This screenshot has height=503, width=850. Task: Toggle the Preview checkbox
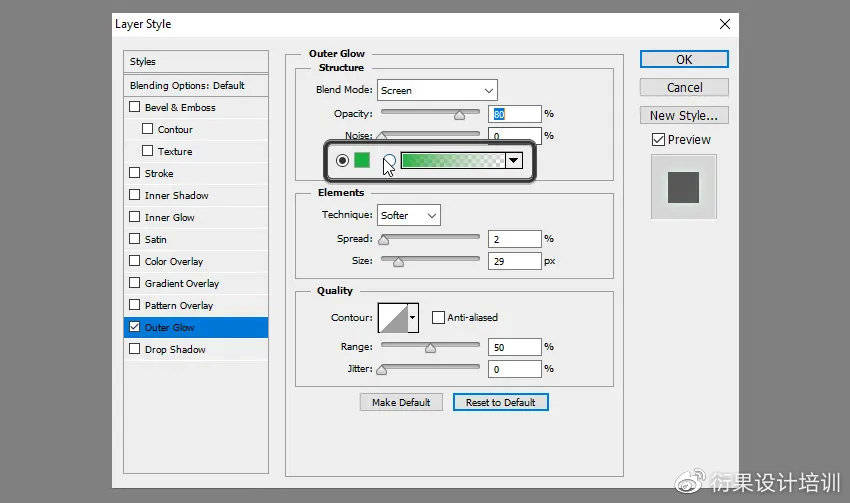tap(658, 140)
